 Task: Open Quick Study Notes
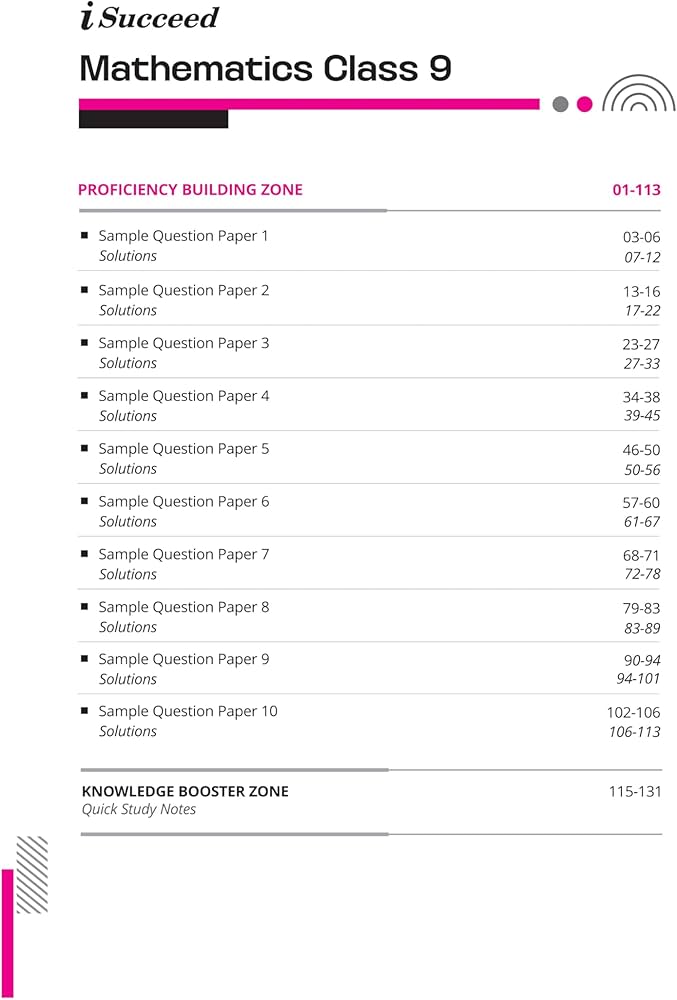coord(139,809)
